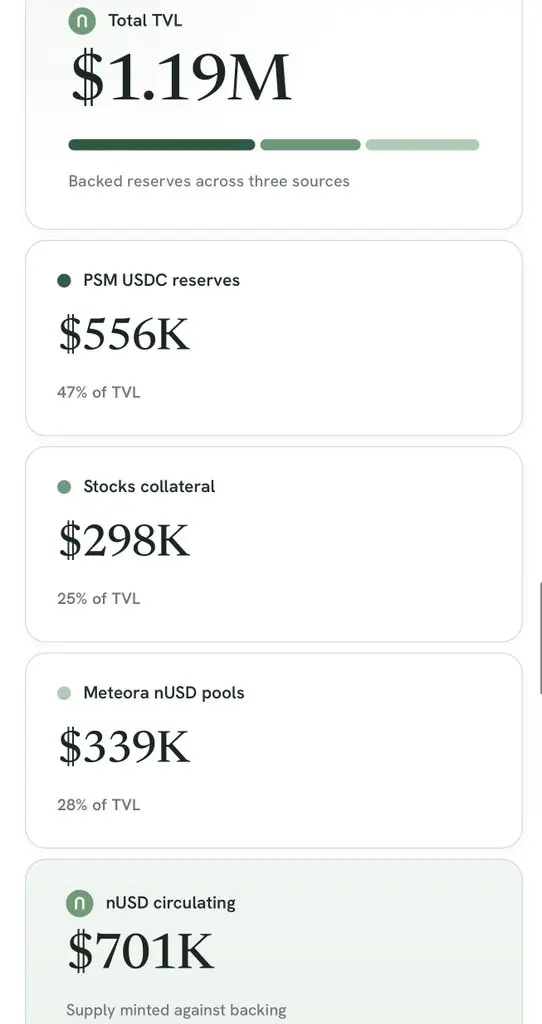The width and height of the screenshot is (542, 1024).
Task: Click the 25% of TVL label
Action: 99,599
